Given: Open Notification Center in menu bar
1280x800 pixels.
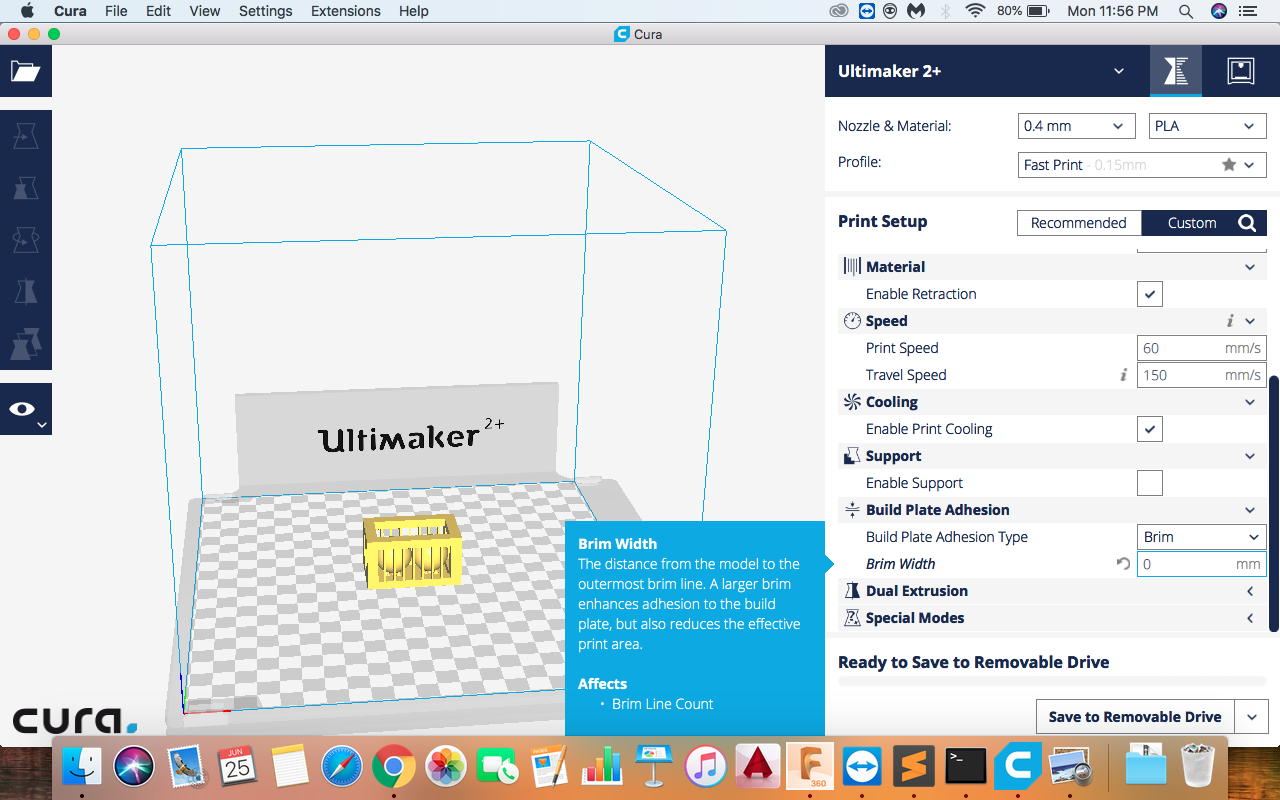Looking at the screenshot, I should [x=1247, y=11].
